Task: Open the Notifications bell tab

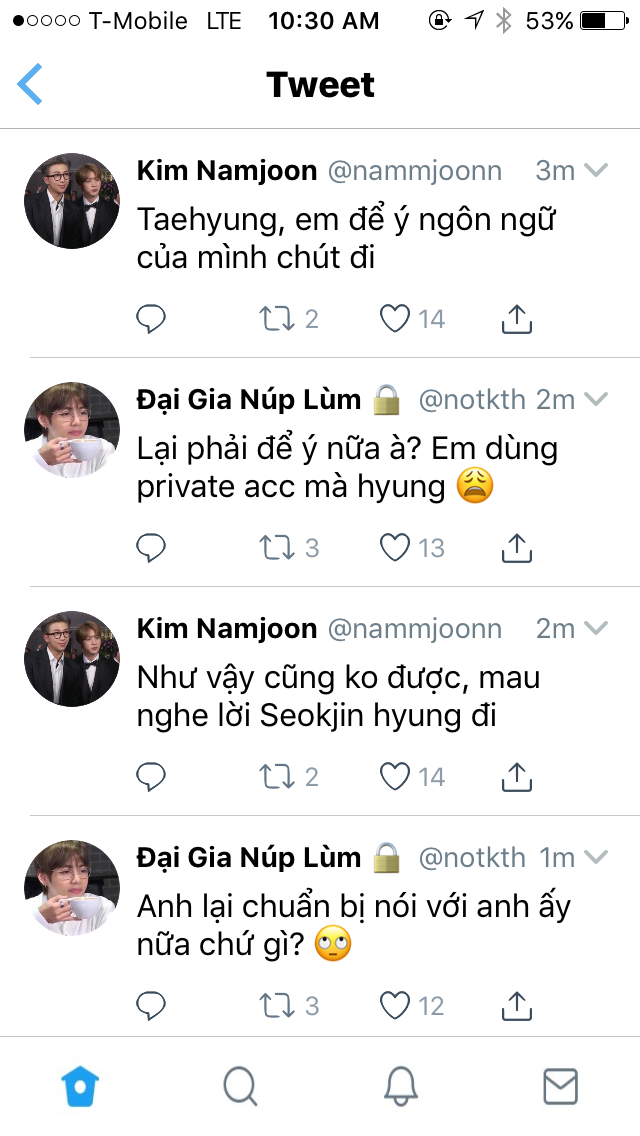Action: tap(400, 1086)
